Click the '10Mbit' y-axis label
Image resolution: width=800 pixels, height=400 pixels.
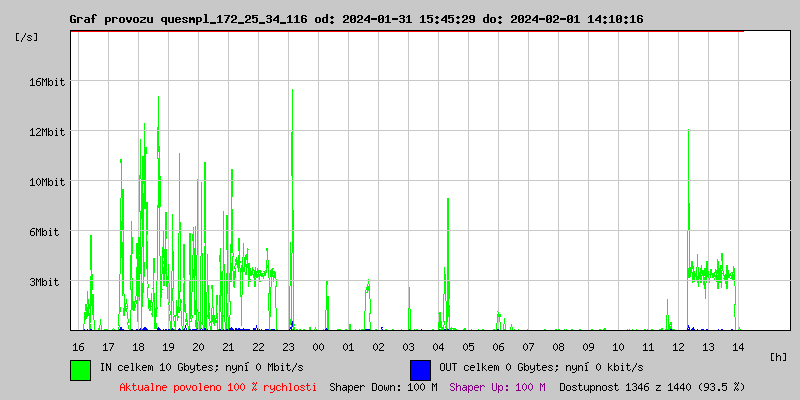point(46,182)
